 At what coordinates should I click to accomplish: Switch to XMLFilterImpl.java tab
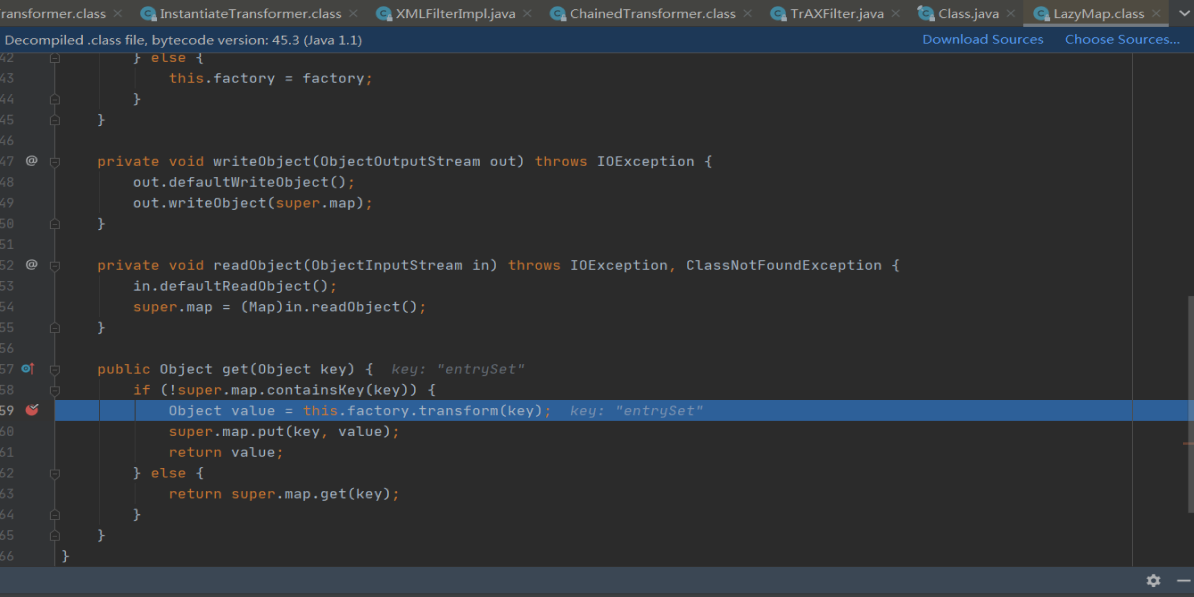tap(455, 14)
